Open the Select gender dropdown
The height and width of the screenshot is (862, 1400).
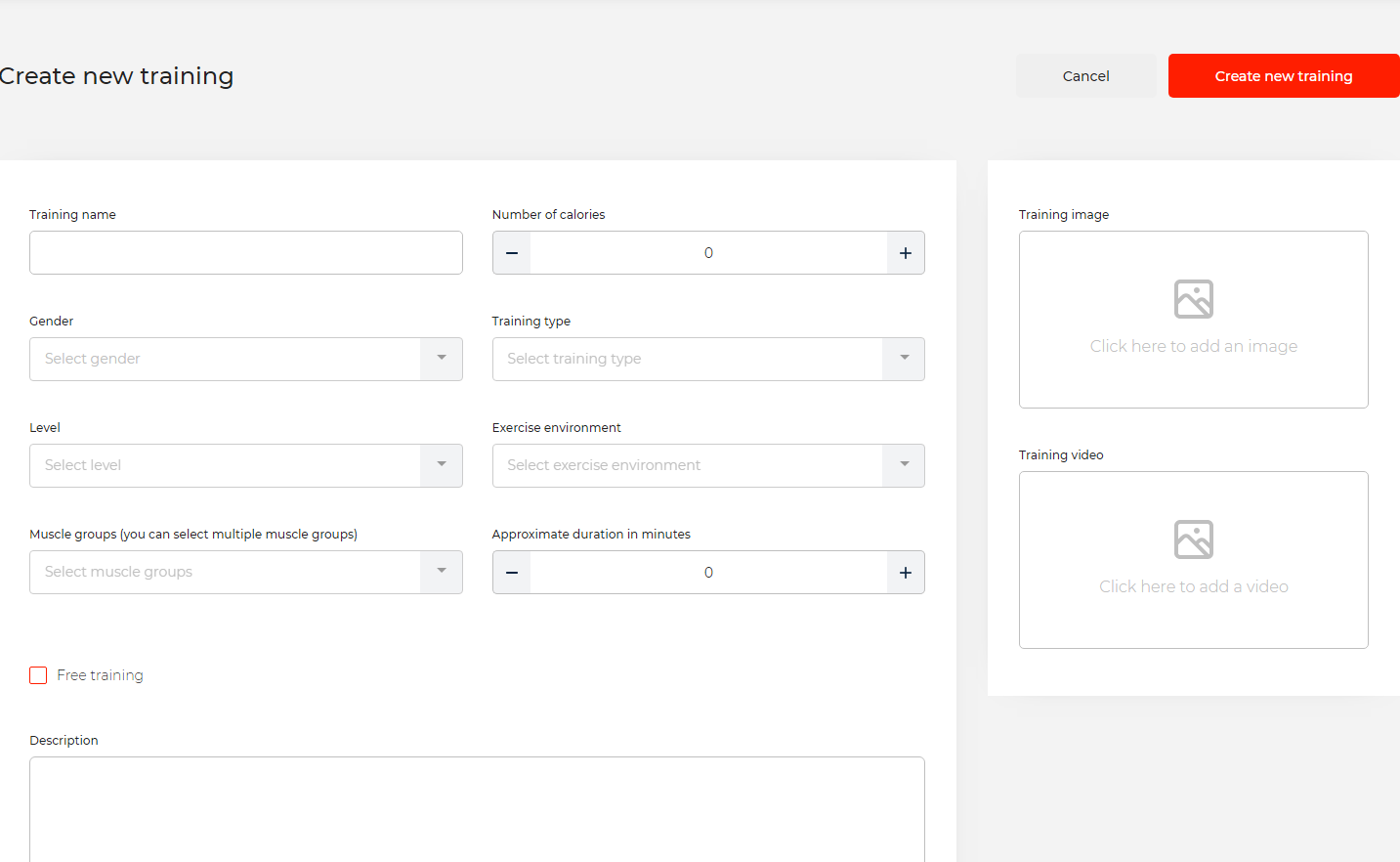pos(245,359)
